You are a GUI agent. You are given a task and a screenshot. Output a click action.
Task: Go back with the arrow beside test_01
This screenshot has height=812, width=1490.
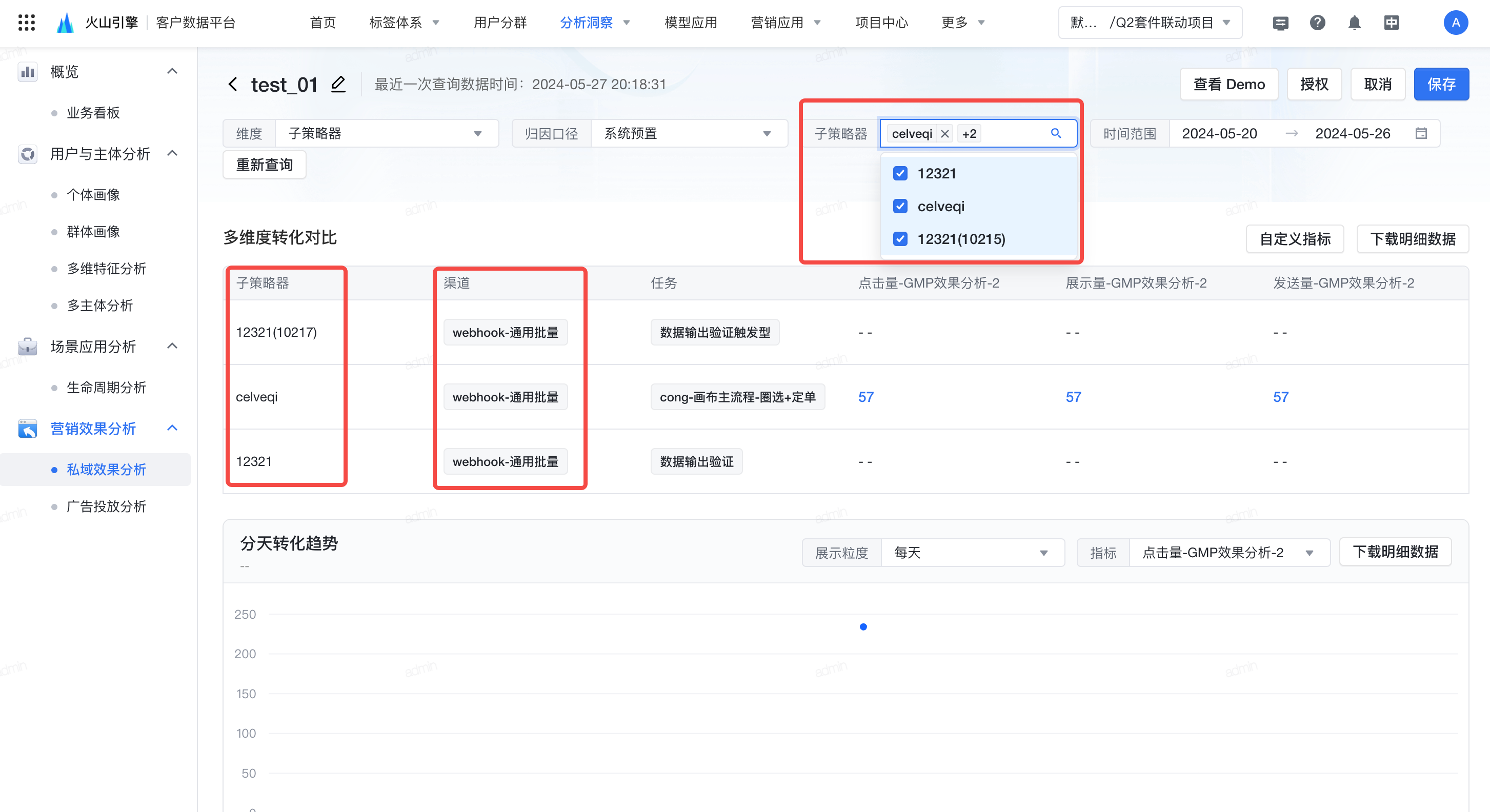point(232,85)
